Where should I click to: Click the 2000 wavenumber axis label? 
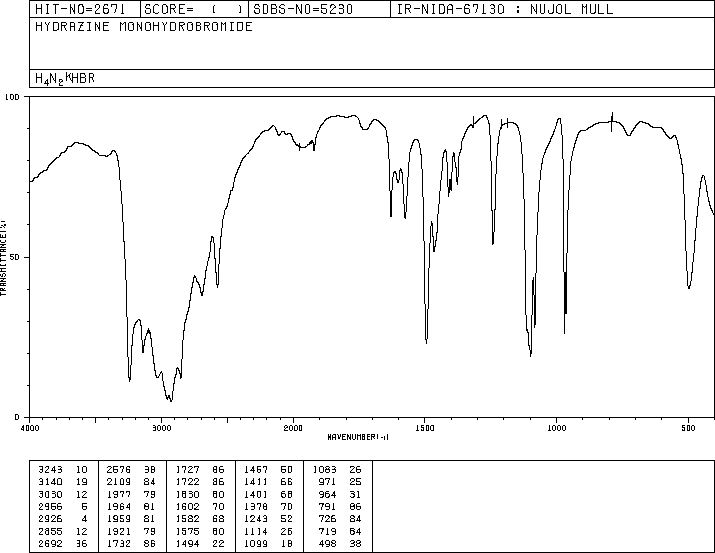click(293, 428)
